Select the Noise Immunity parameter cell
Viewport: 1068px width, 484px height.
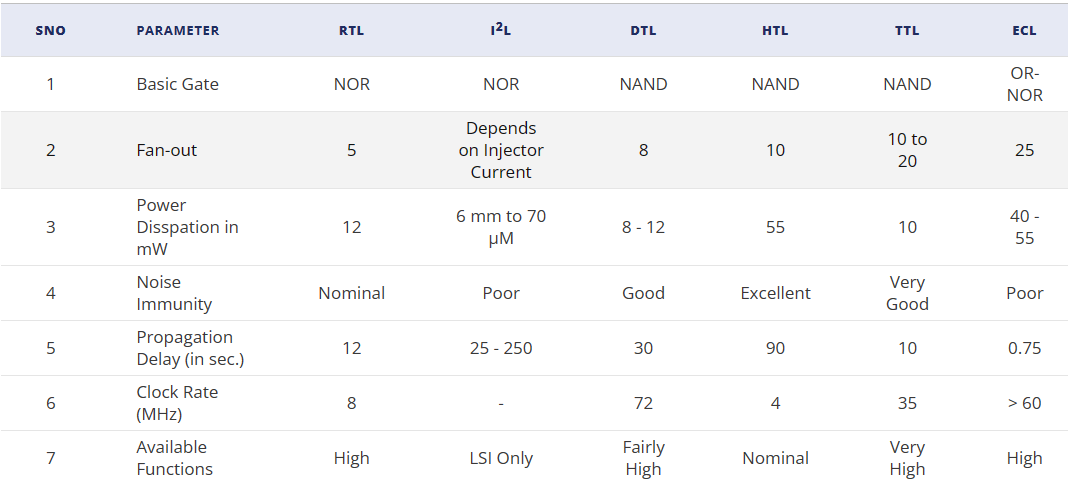coord(174,293)
